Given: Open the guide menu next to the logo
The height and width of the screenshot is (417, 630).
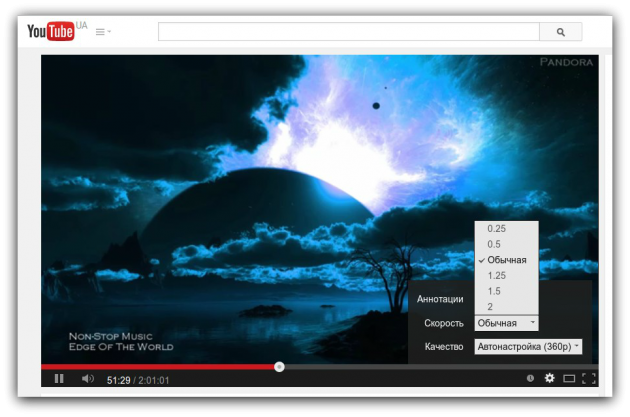Looking at the screenshot, I should [103, 32].
